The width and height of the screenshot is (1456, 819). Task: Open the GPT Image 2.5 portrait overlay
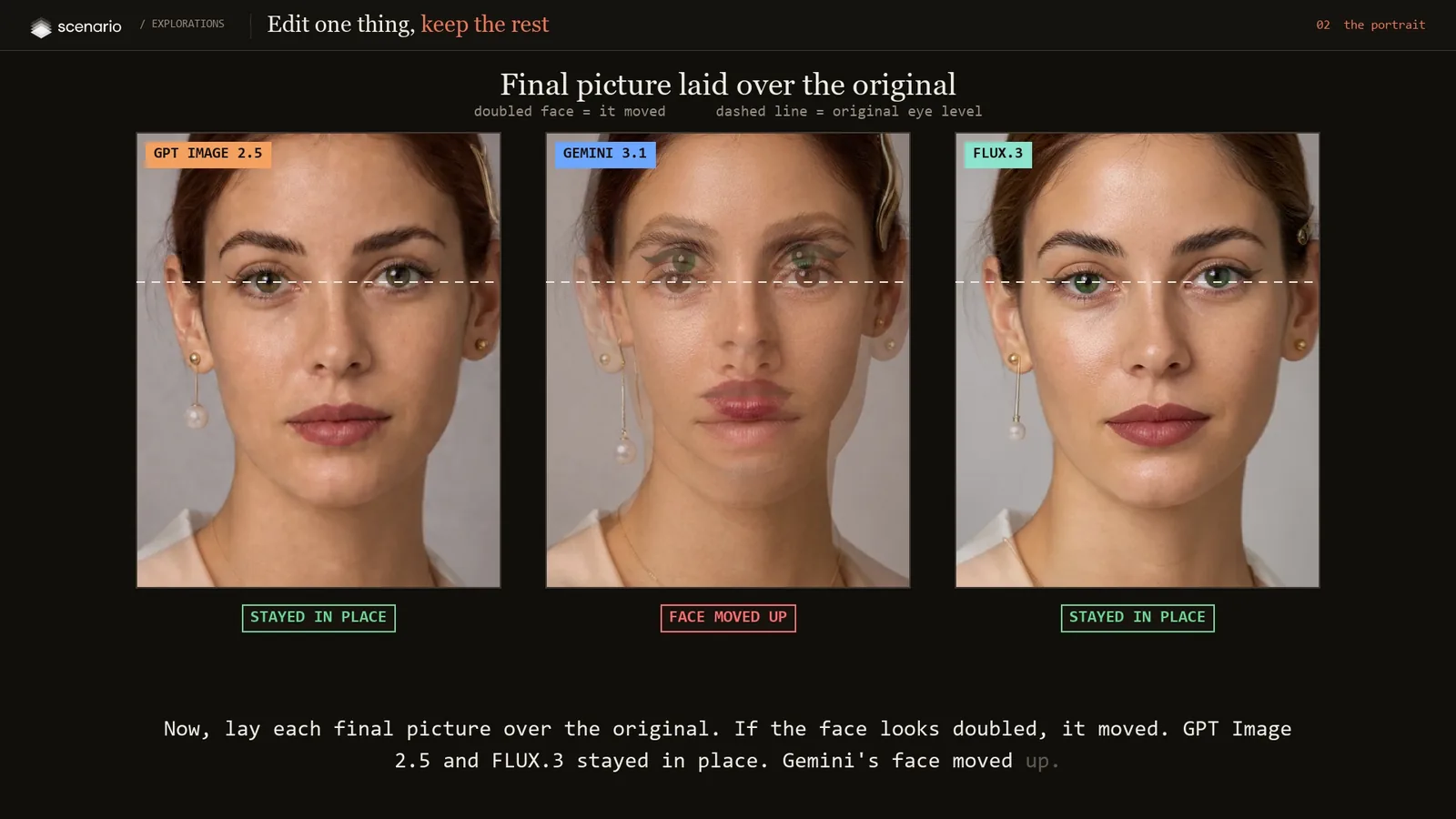[318, 360]
